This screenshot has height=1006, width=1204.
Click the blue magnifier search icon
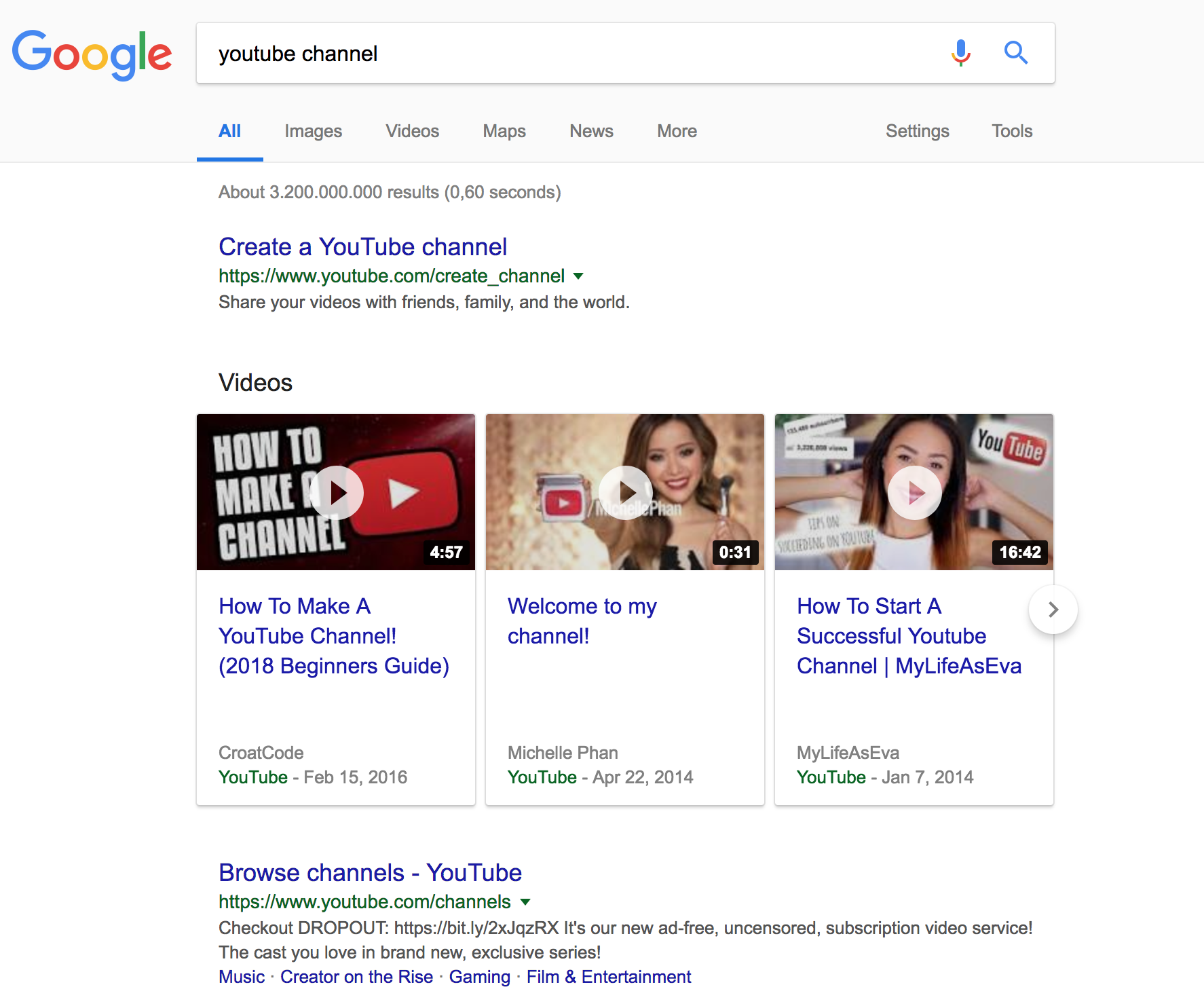[x=1015, y=53]
